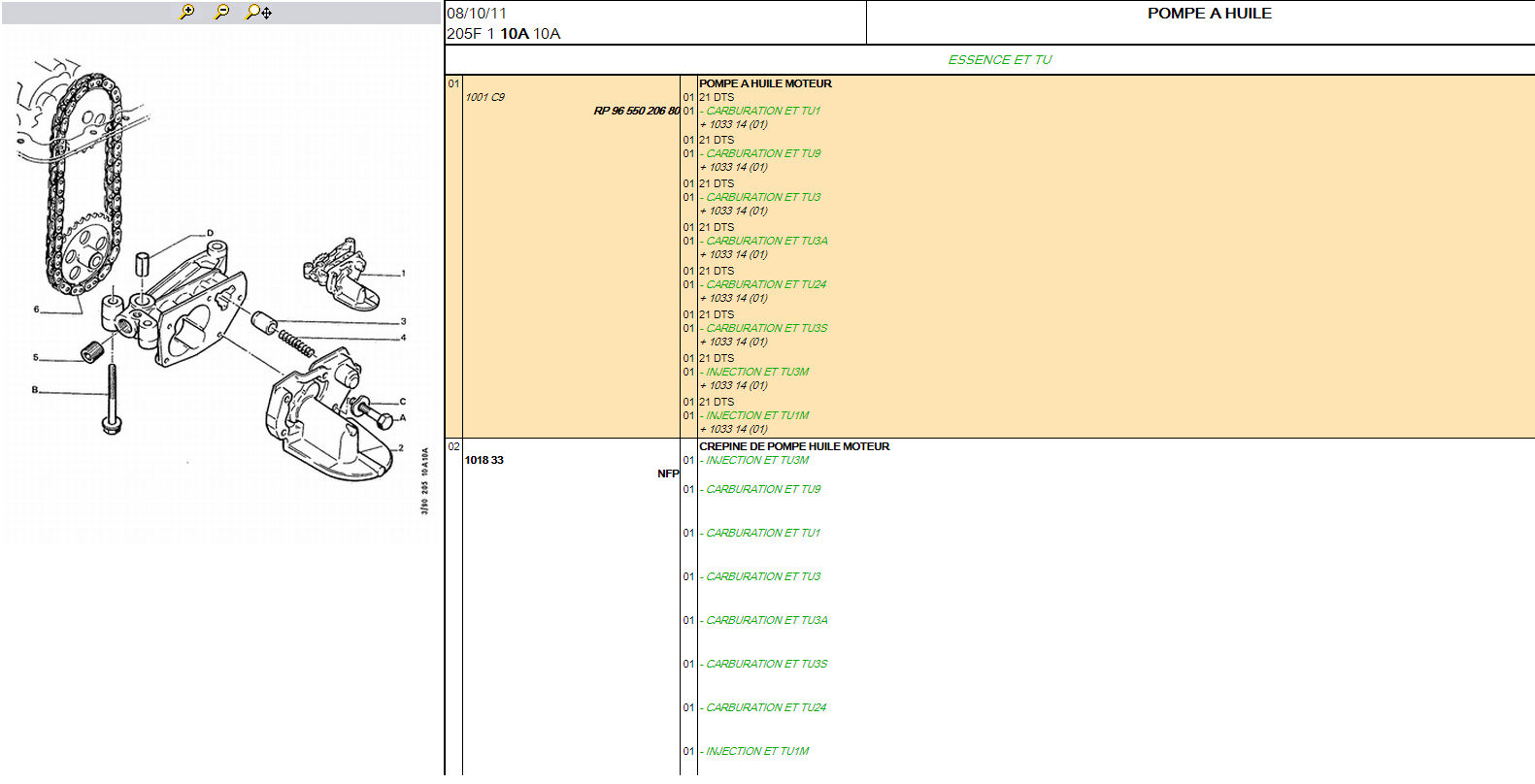Select the zoom and pan magnifier tool

click(x=258, y=12)
